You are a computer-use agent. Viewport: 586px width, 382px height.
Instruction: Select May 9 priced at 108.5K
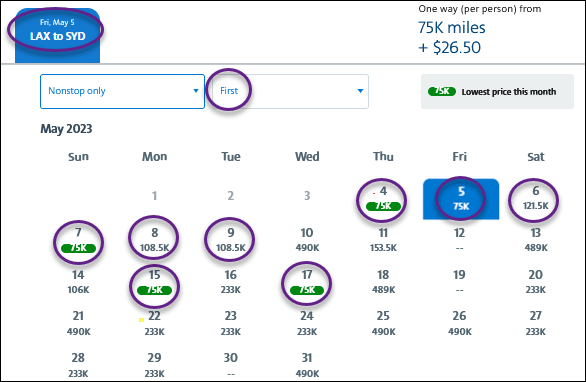click(231, 240)
